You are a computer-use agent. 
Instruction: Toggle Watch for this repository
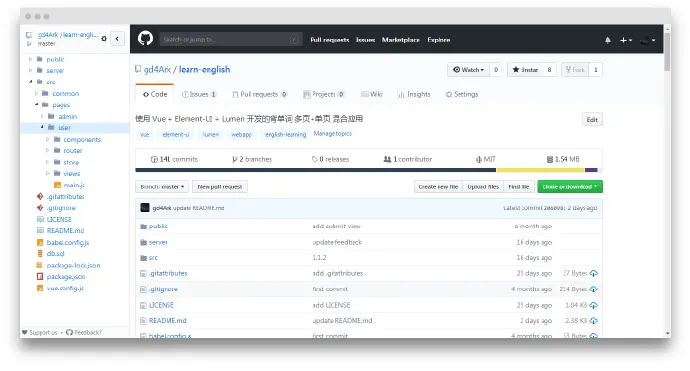[x=468, y=70]
